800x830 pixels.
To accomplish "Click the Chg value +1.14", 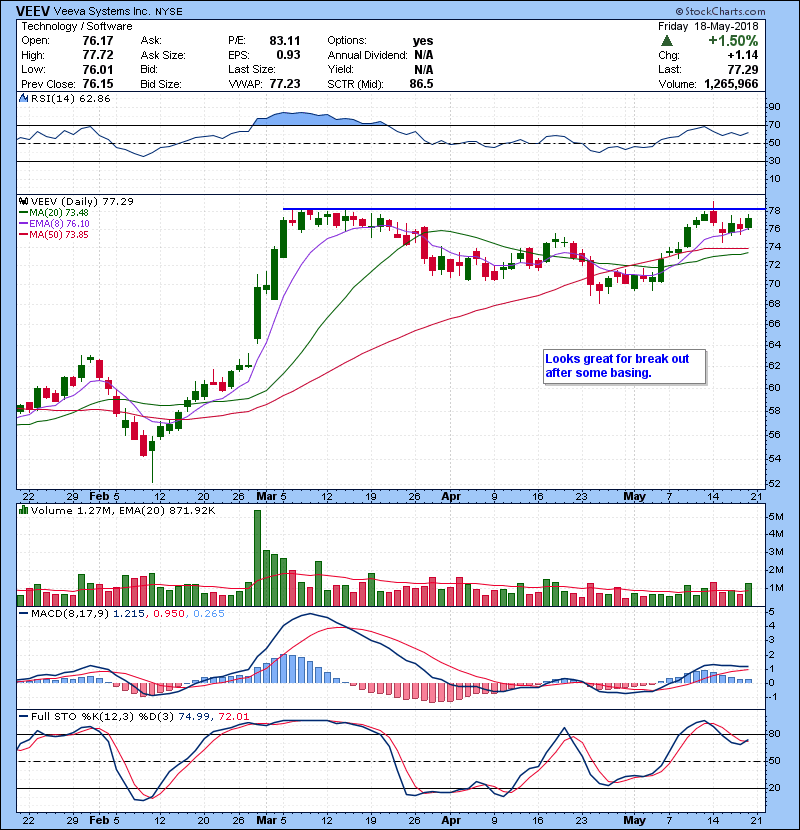I will pos(743,55).
